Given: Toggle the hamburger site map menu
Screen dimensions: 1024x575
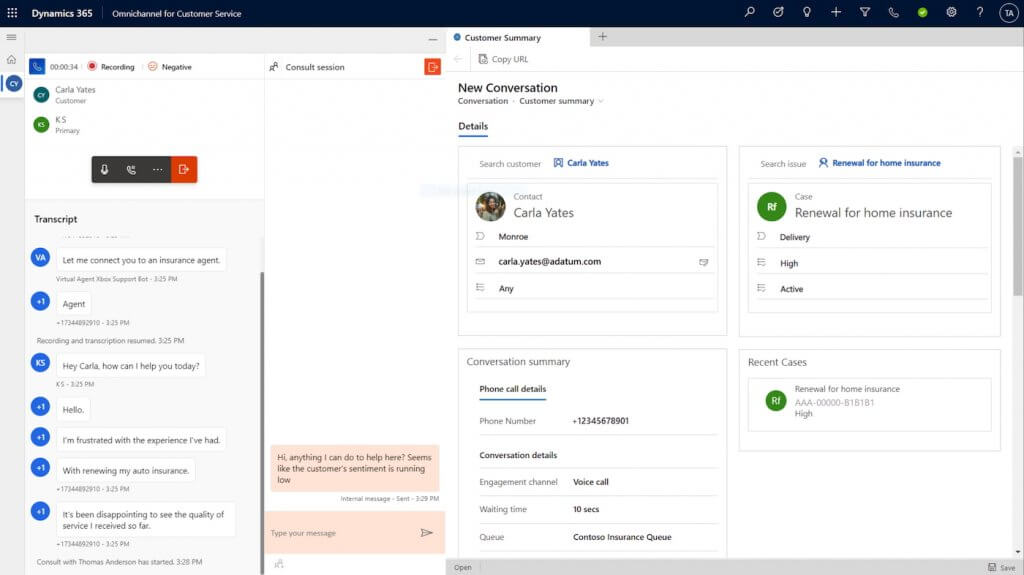Looking at the screenshot, I should (12, 37).
